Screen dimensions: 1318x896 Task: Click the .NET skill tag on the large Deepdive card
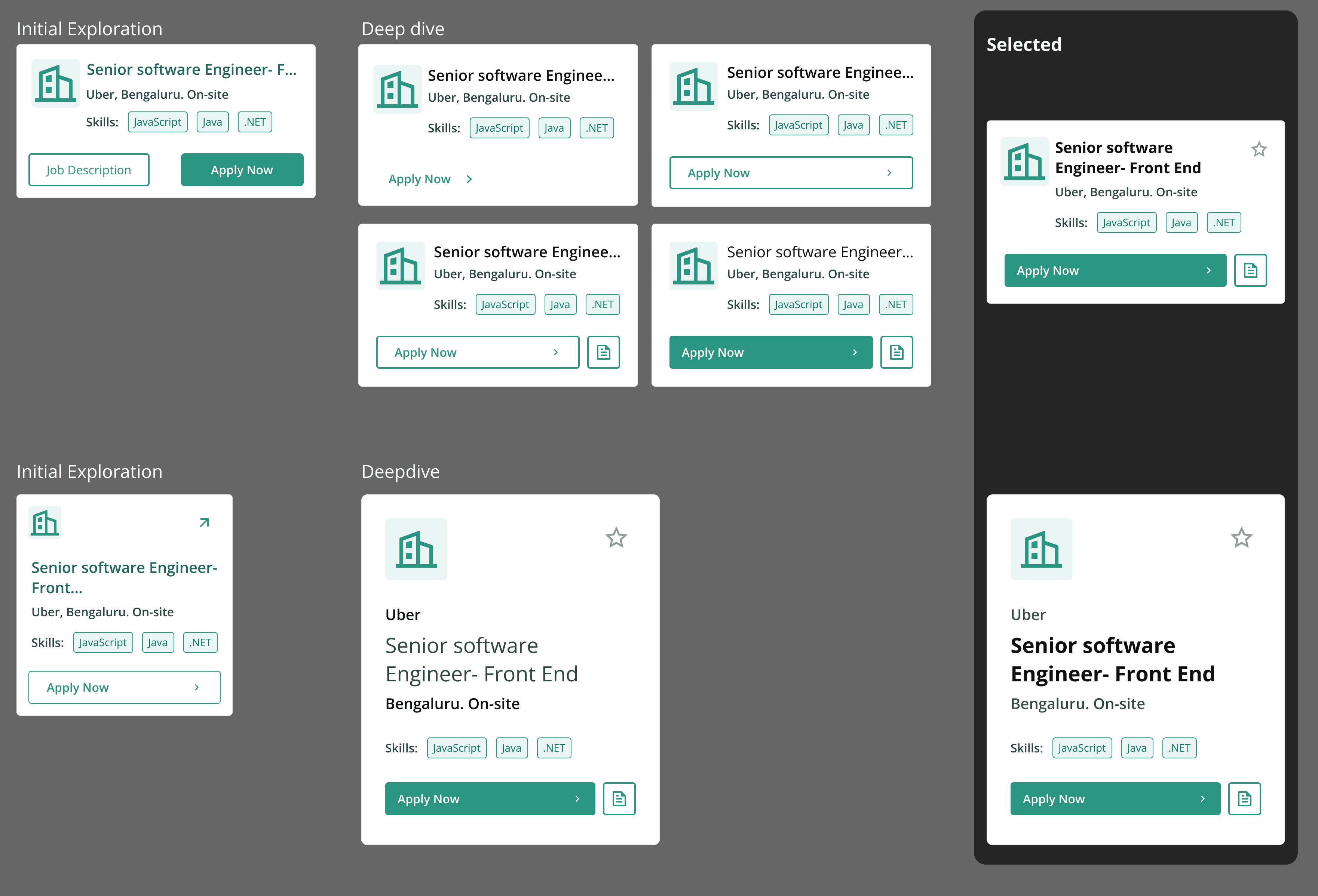[x=554, y=748]
